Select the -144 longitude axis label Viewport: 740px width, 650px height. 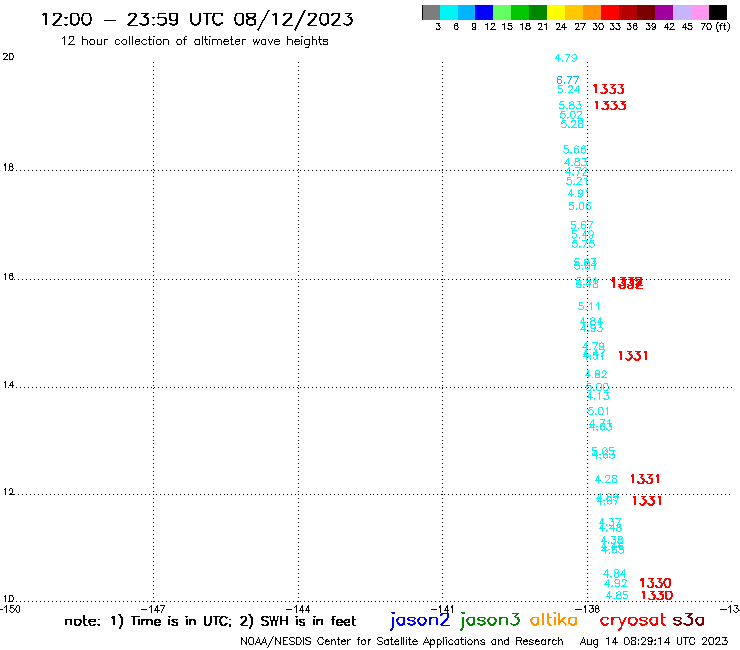298,609
